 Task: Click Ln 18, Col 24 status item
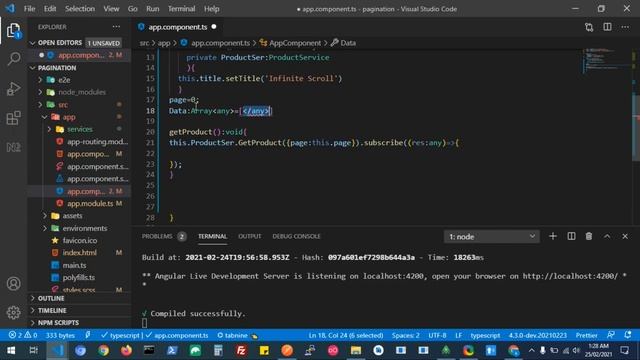[x=346, y=336]
